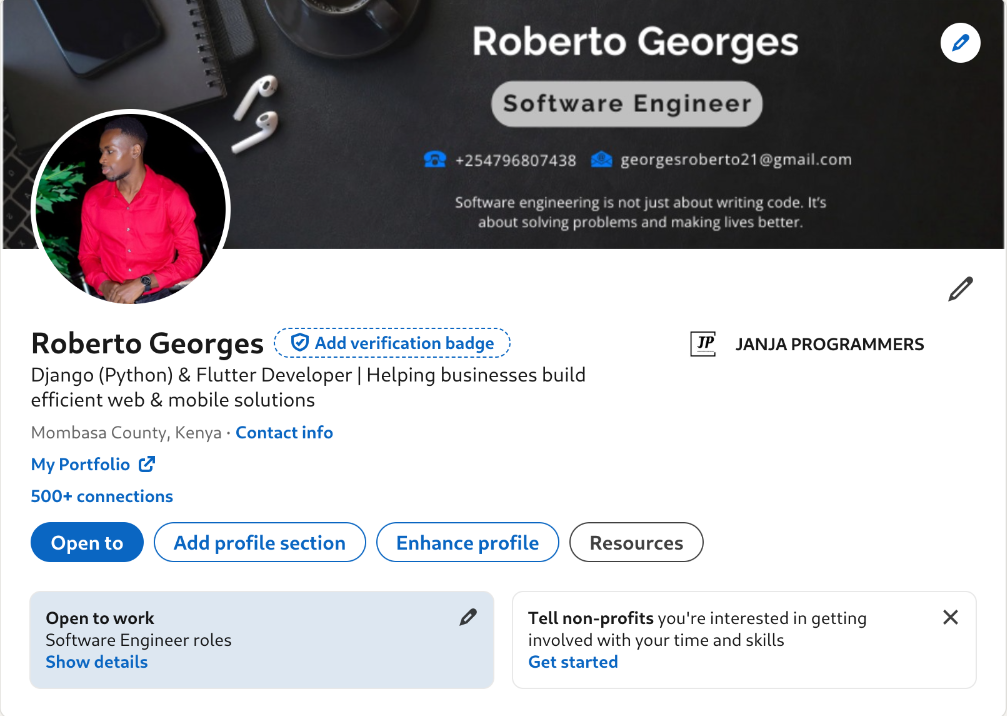Click the pencil edit icon on the banner
This screenshot has width=1007, height=716.
coord(959,43)
